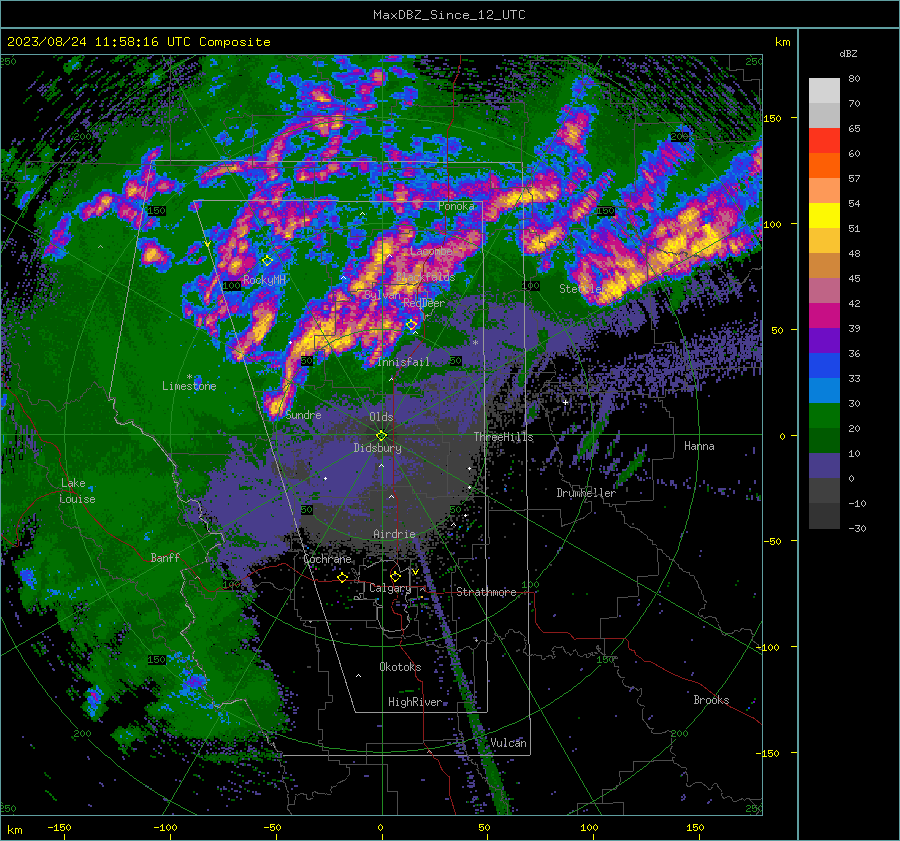Click the dBZ legend heading
The image size is (900, 841).
[x=848, y=53]
